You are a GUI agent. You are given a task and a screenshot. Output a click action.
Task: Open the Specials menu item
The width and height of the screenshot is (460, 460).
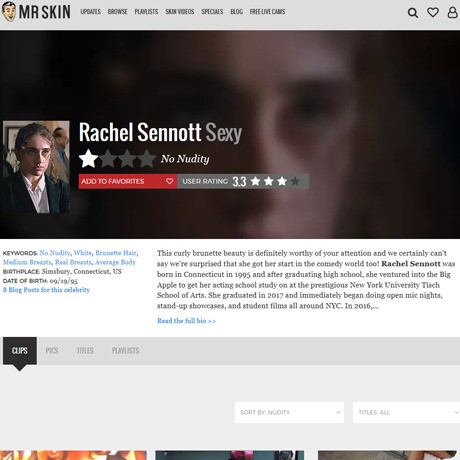coord(212,12)
